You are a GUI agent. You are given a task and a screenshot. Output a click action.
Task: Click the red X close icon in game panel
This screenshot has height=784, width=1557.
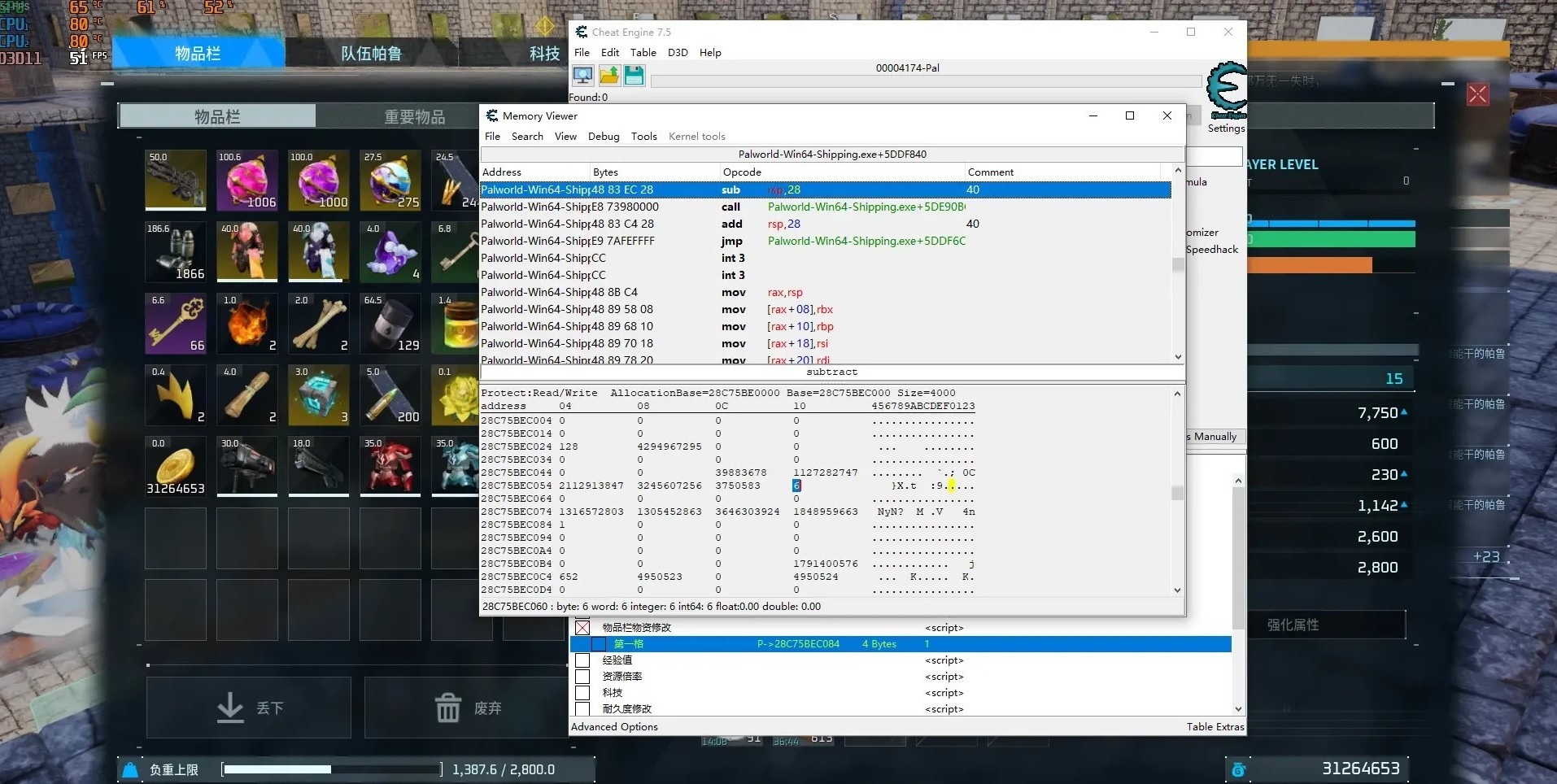pos(1477,94)
